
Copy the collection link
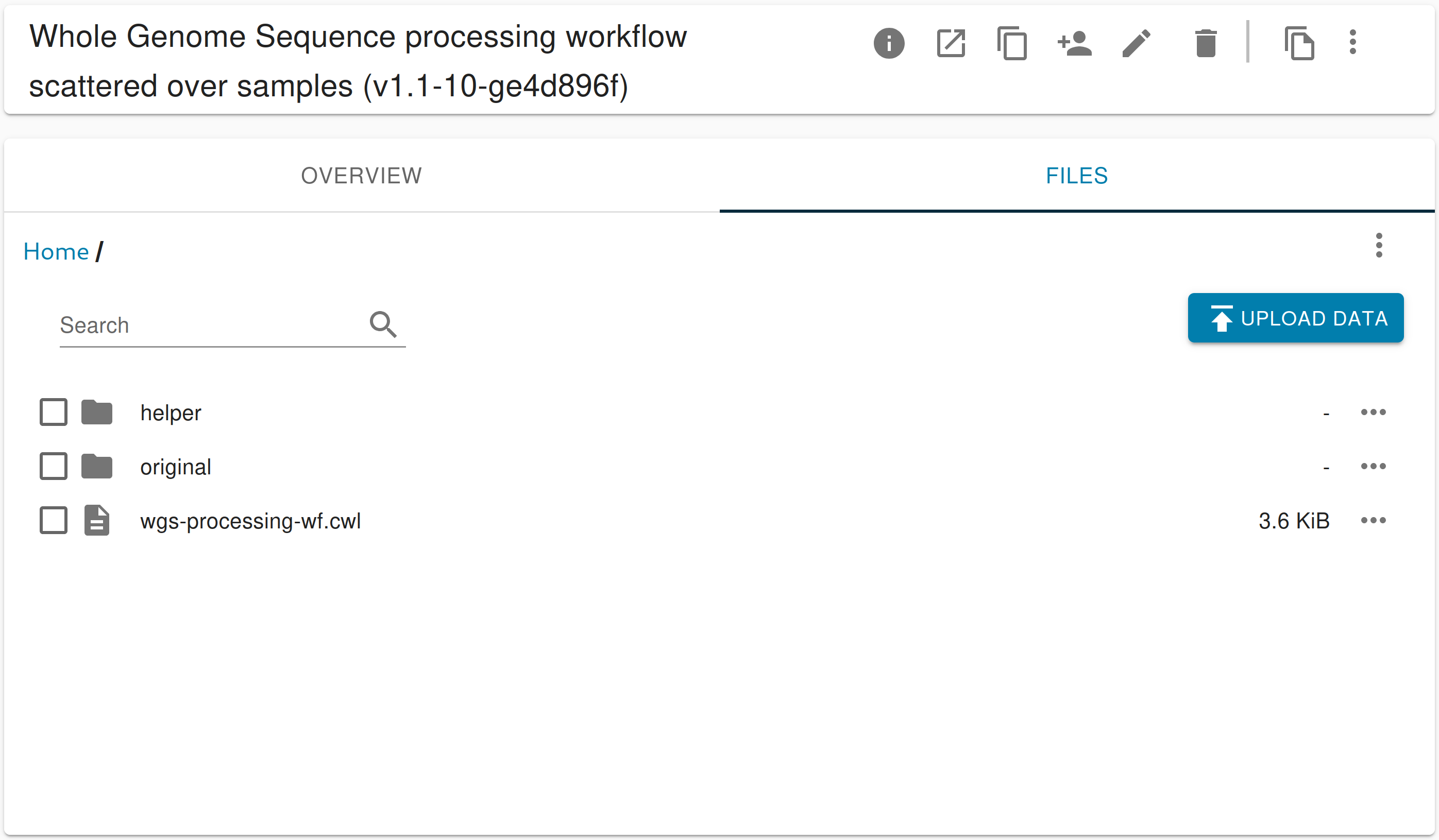pos(1012,42)
